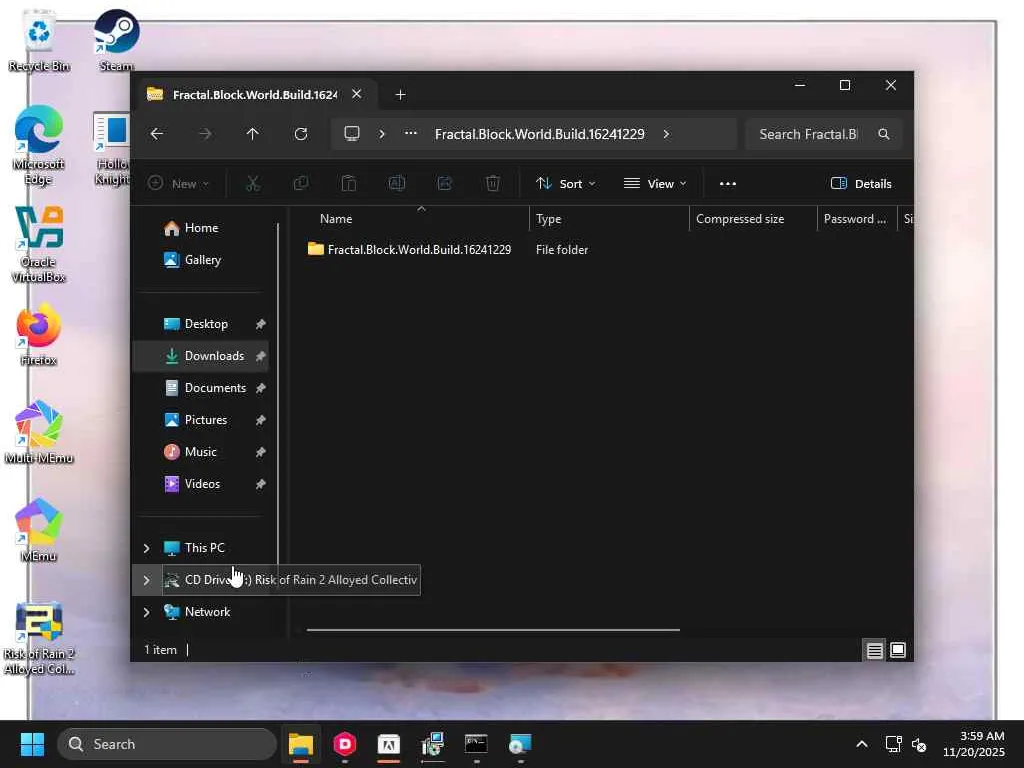This screenshot has width=1024, height=768.
Task: Select Network in the navigation pane
Action: (x=207, y=612)
